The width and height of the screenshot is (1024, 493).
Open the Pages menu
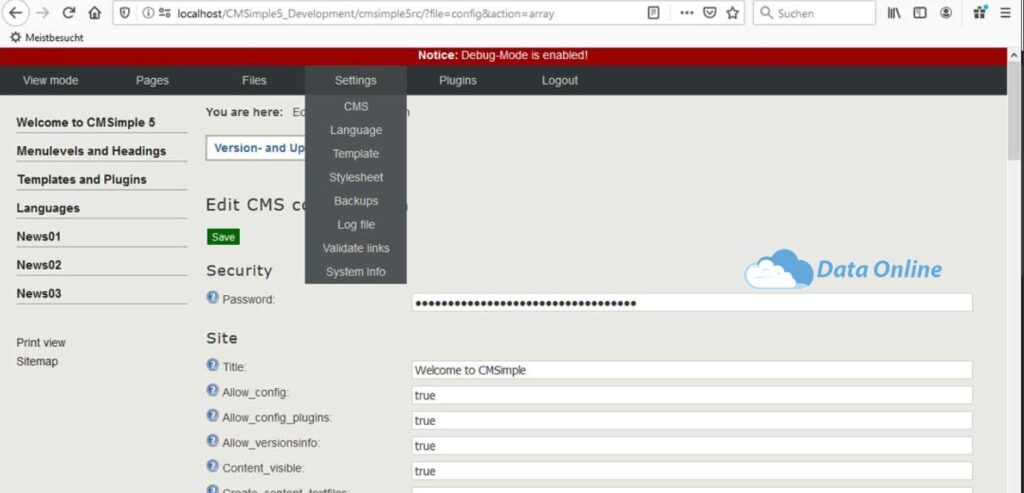click(x=152, y=80)
